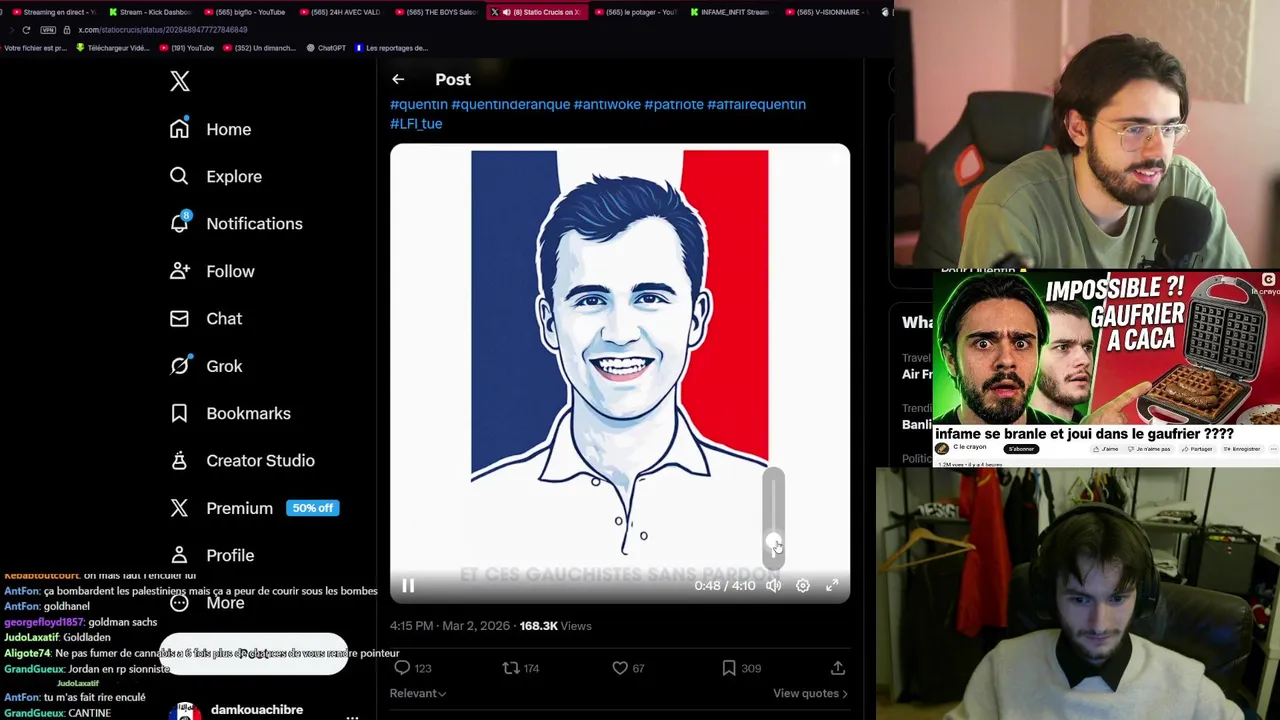The width and height of the screenshot is (1280, 720).
Task: Open the Follow page in sidebar
Action: 212,271
